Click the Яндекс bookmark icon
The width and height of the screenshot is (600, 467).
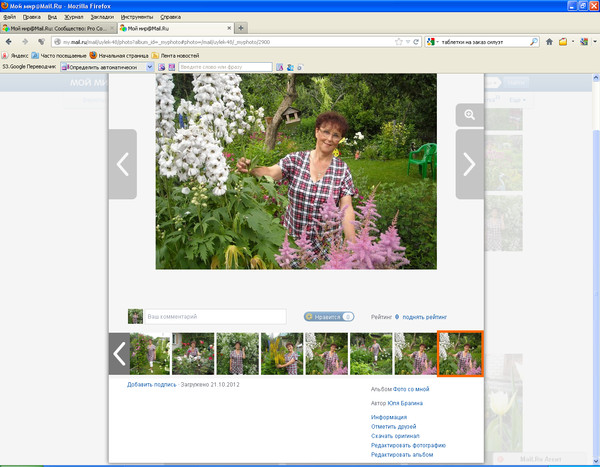coord(5,56)
